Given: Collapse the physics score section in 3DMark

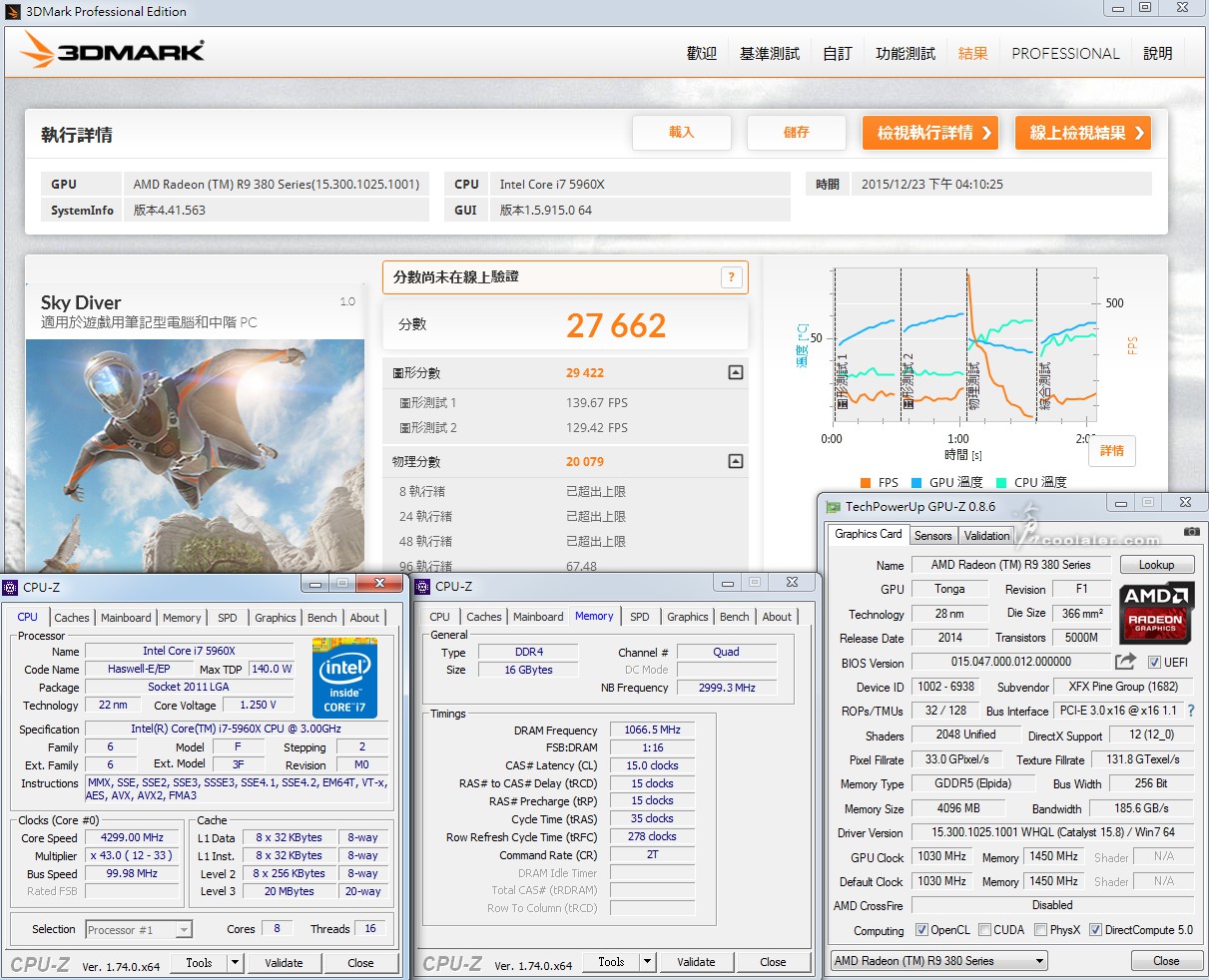Looking at the screenshot, I should click(736, 461).
